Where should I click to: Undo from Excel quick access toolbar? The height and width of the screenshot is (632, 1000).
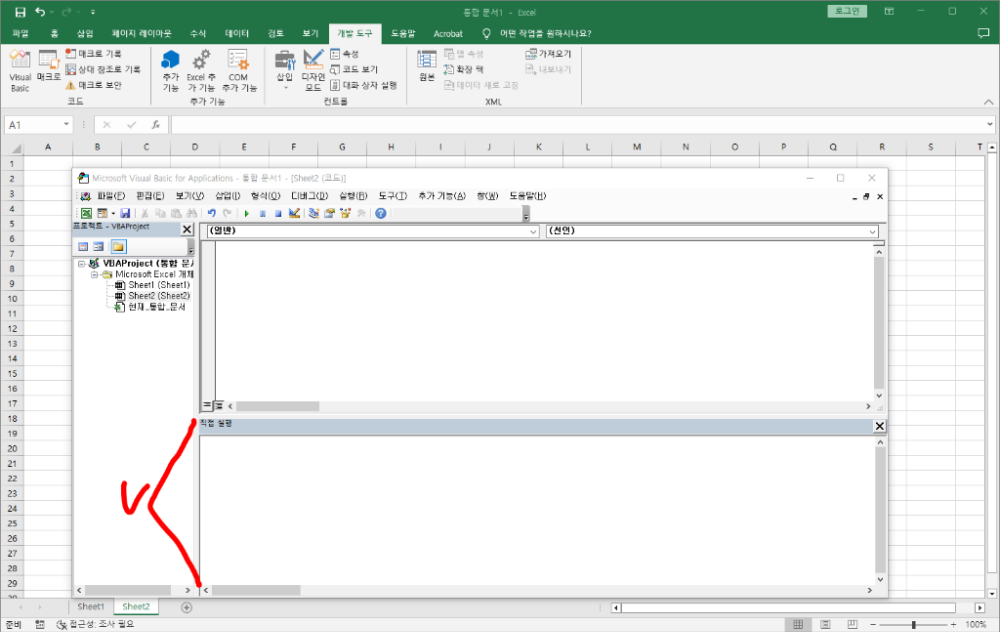tap(40, 12)
